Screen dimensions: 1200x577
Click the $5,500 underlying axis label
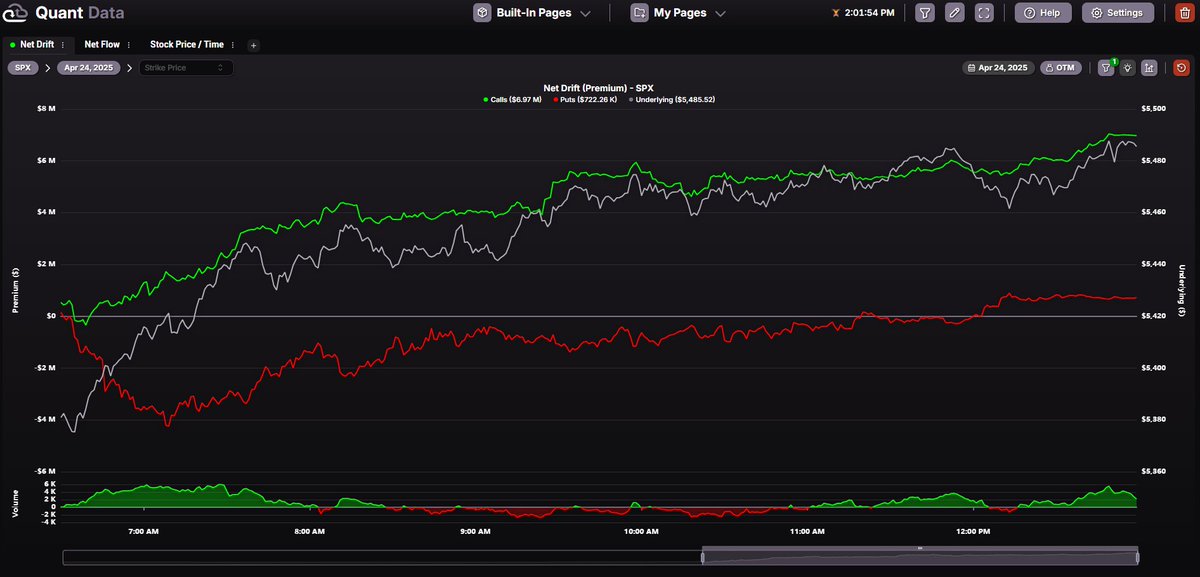(1155, 108)
